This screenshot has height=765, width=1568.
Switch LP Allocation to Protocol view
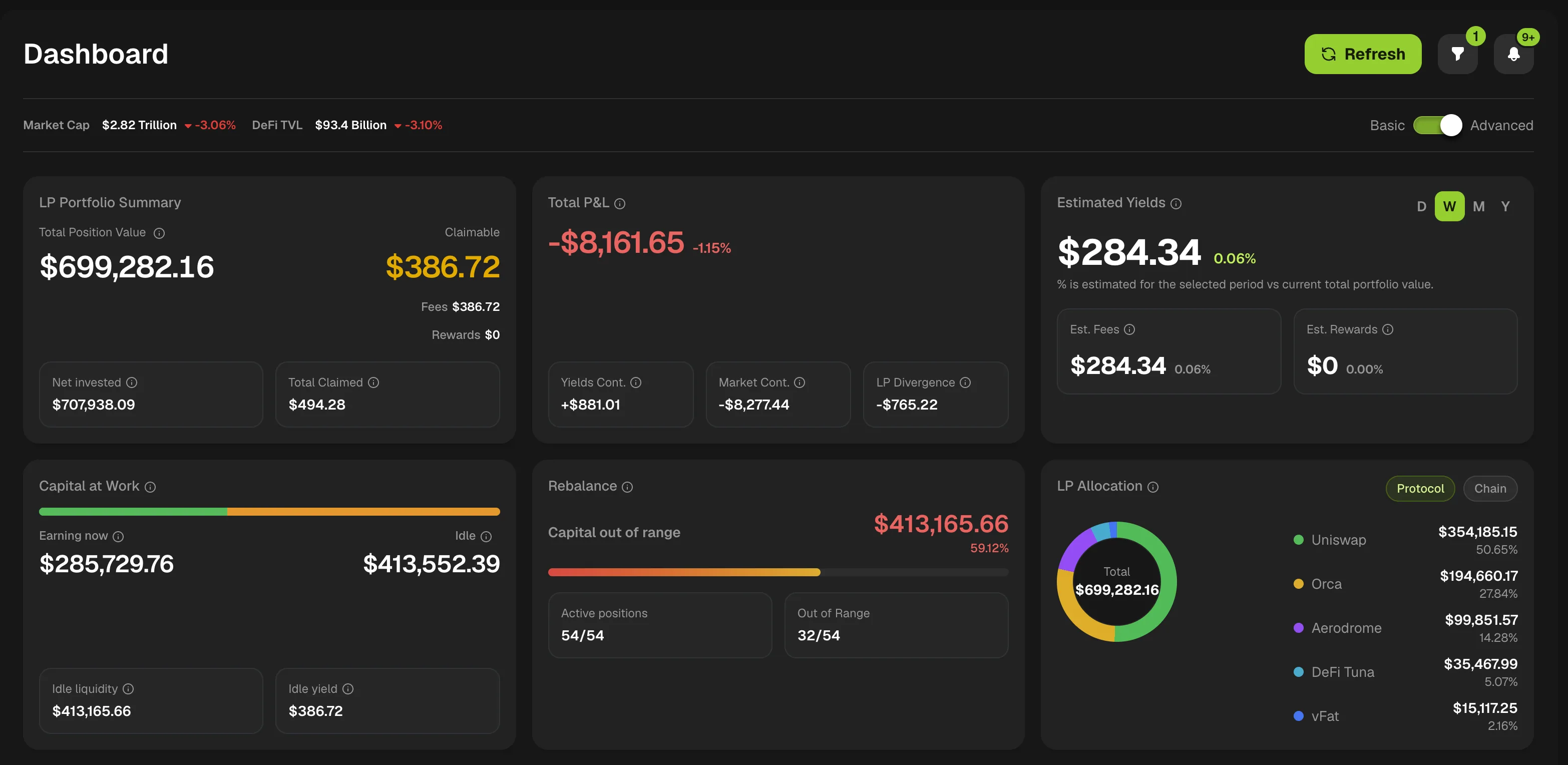tap(1420, 489)
